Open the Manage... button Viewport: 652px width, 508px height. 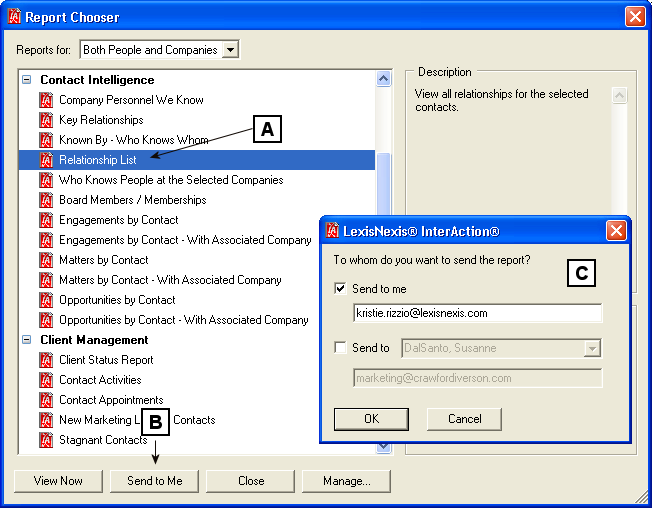(x=346, y=481)
